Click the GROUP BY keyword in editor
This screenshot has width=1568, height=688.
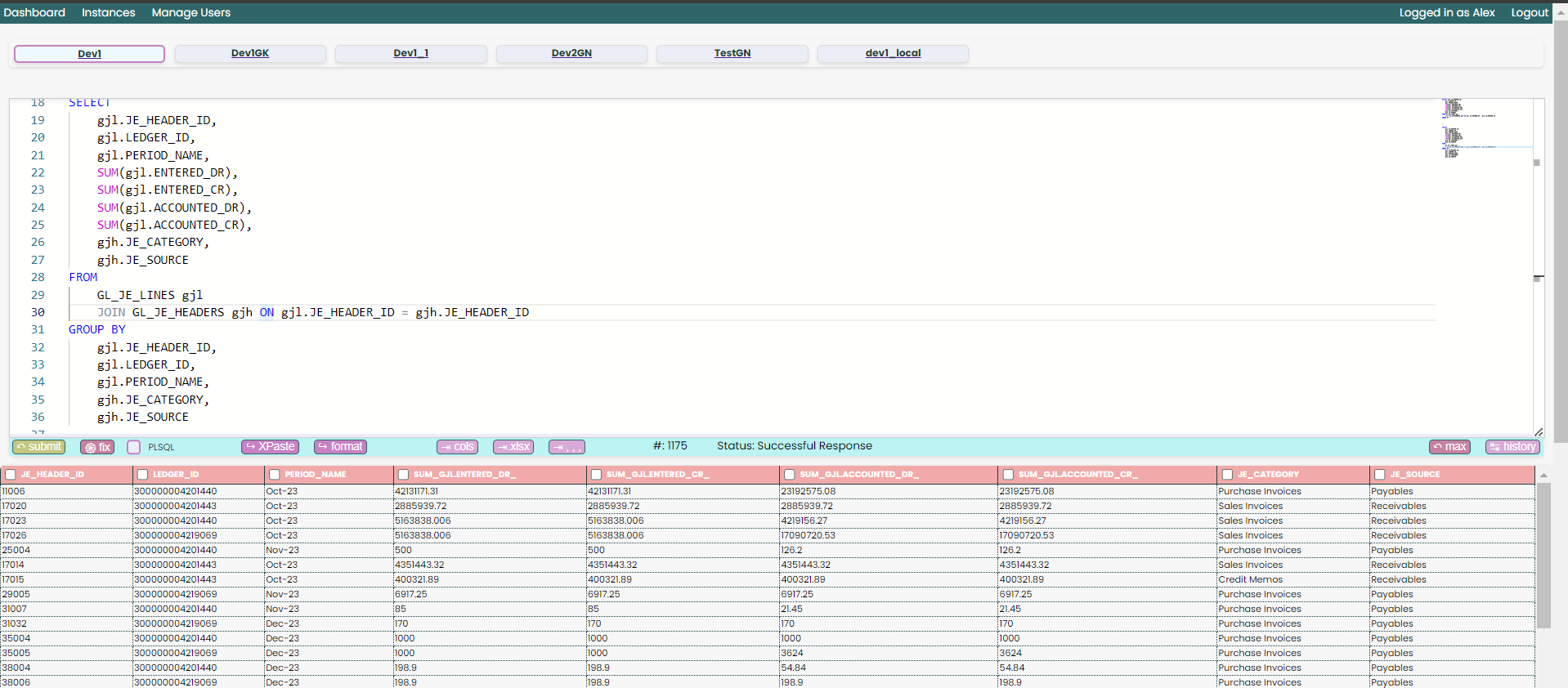coord(97,329)
